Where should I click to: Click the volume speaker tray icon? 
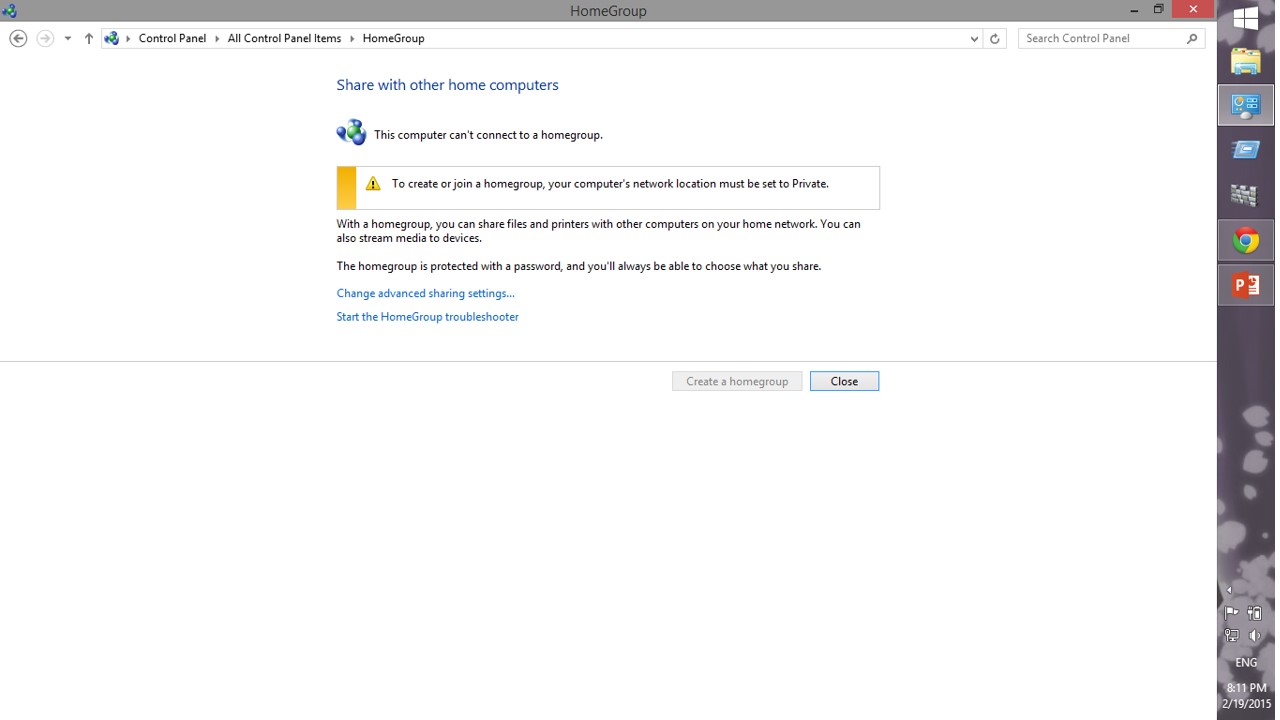(x=1254, y=636)
